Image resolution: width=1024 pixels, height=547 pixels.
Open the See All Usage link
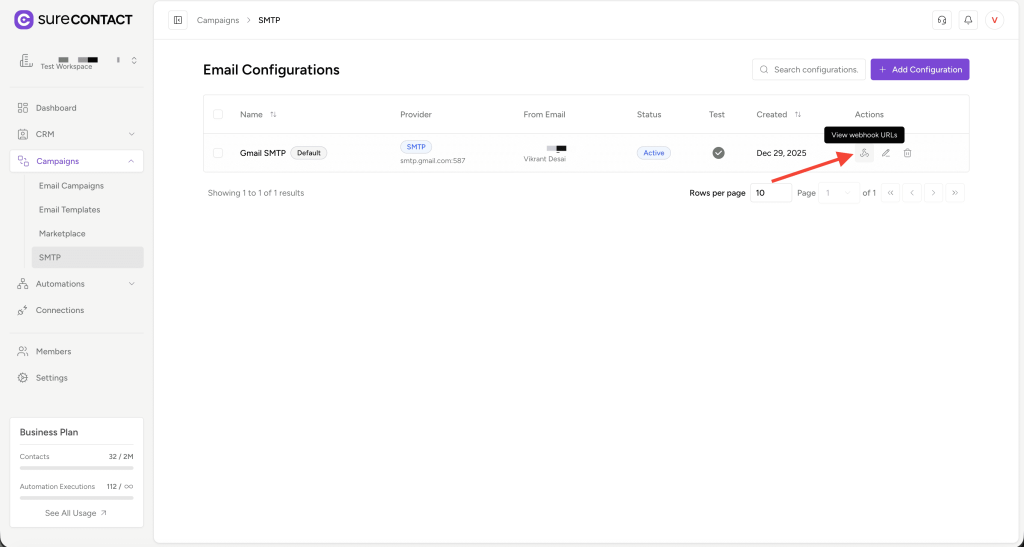76,513
